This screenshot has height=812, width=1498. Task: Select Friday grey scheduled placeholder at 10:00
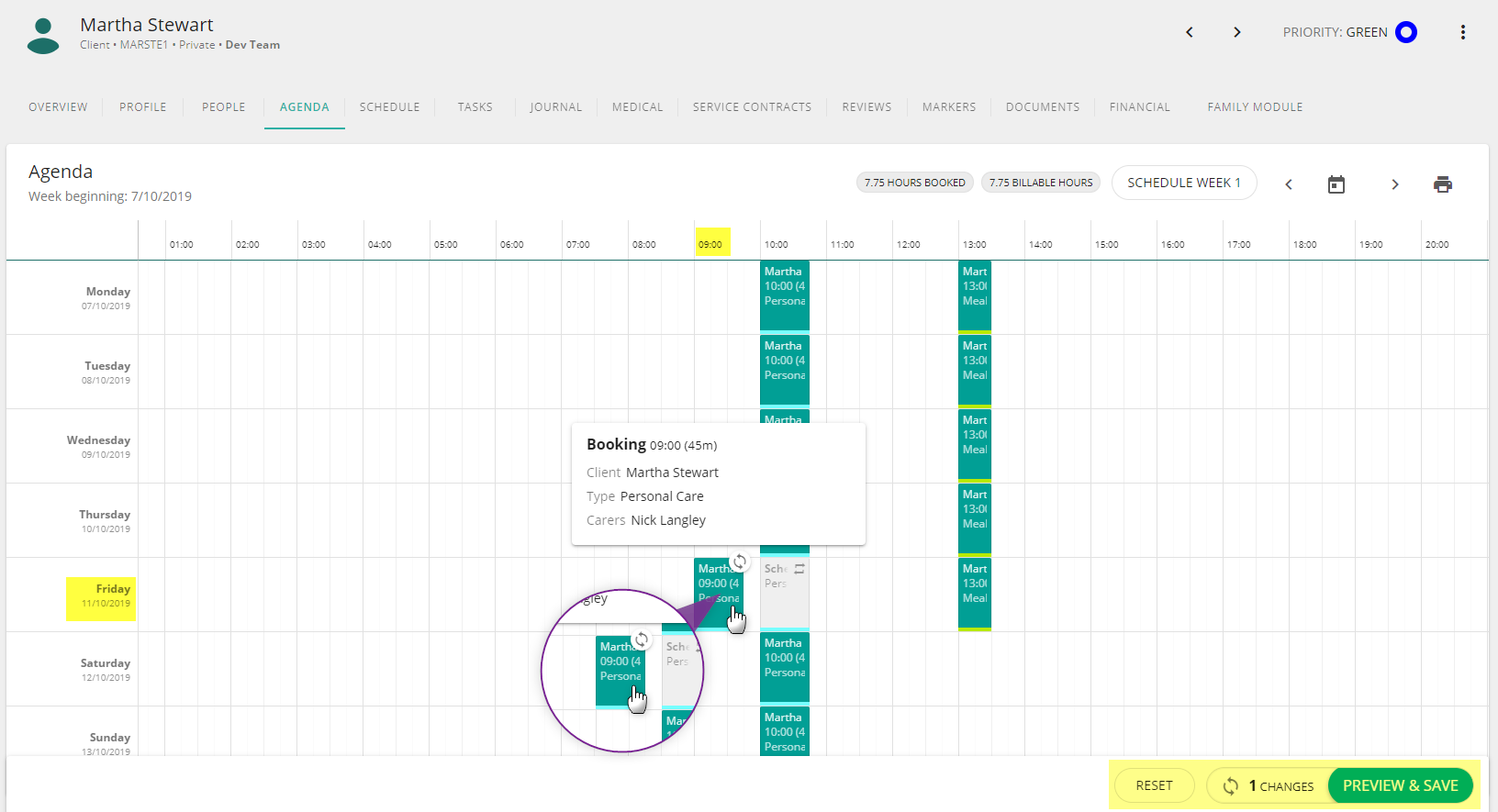click(x=785, y=595)
